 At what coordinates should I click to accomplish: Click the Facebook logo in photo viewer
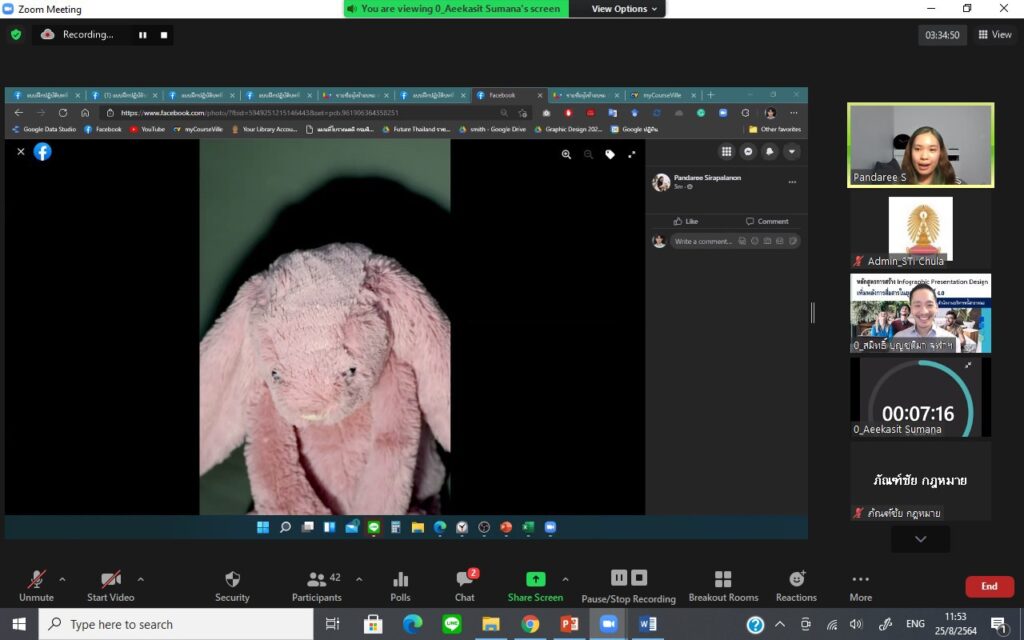coord(42,152)
